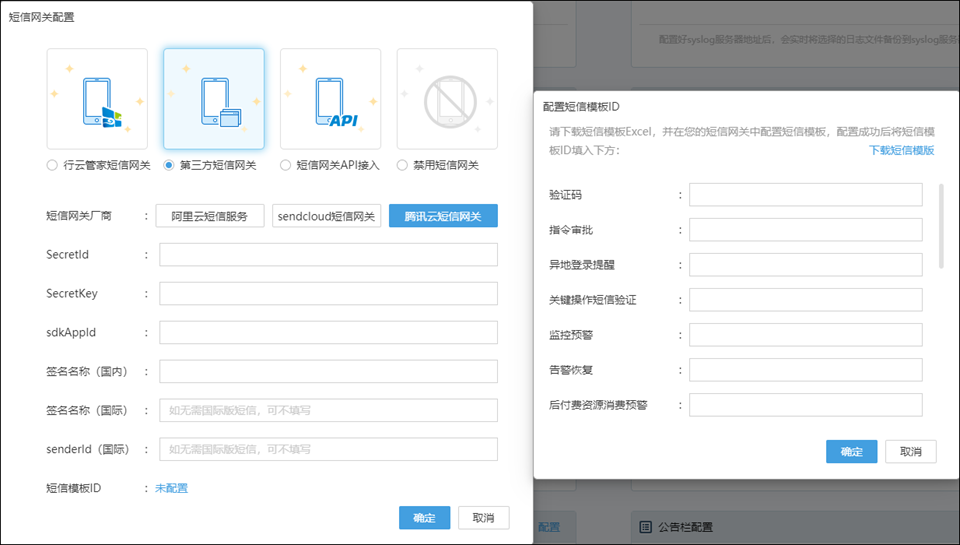Click the 禁用短信网关 disabled phone icon

447,99
